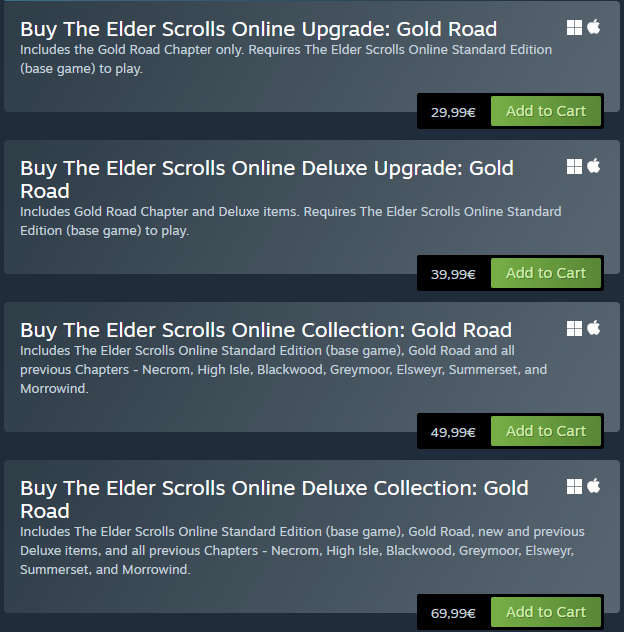Add the 39,99€ Deluxe Upgrade to cart

(x=546, y=273)
